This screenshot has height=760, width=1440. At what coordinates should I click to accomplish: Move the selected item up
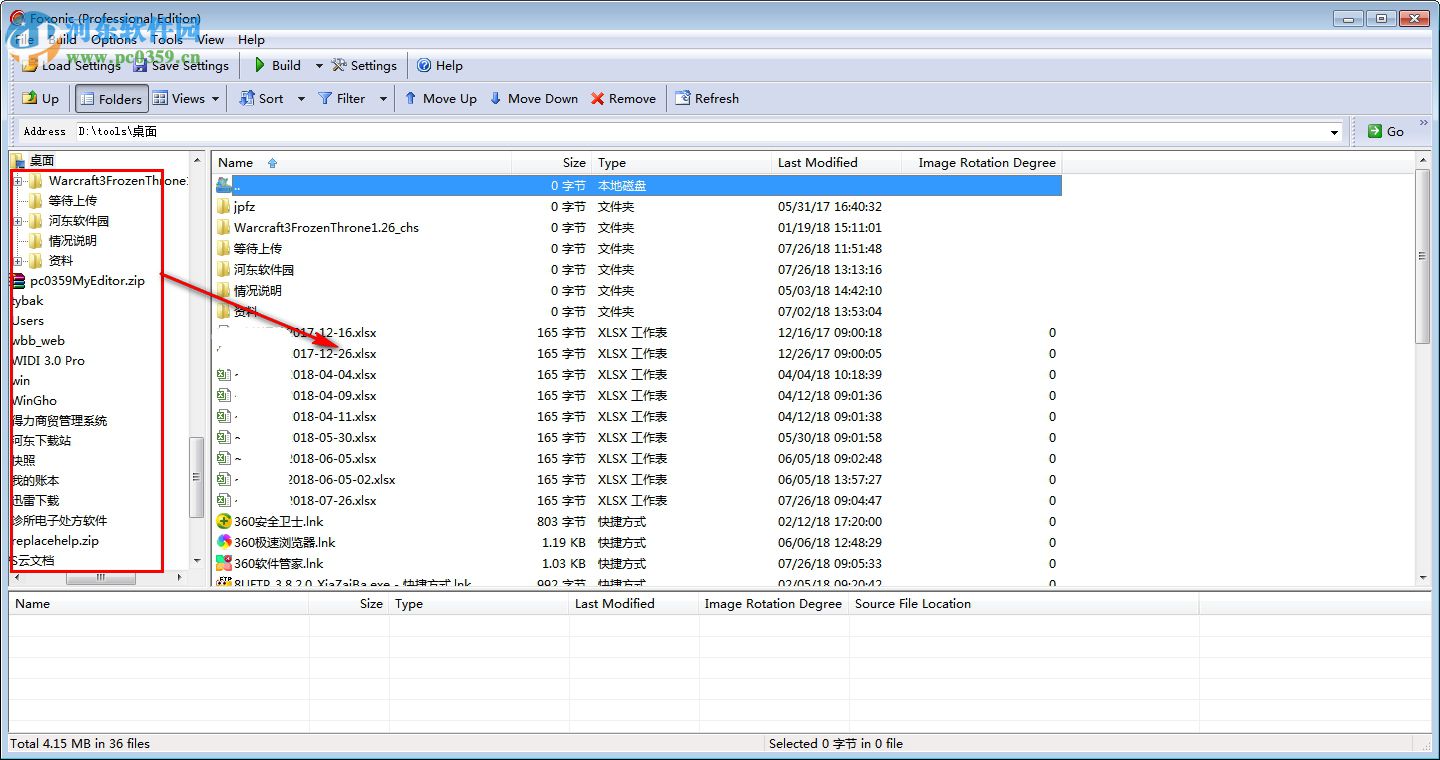tap(439, 99)
